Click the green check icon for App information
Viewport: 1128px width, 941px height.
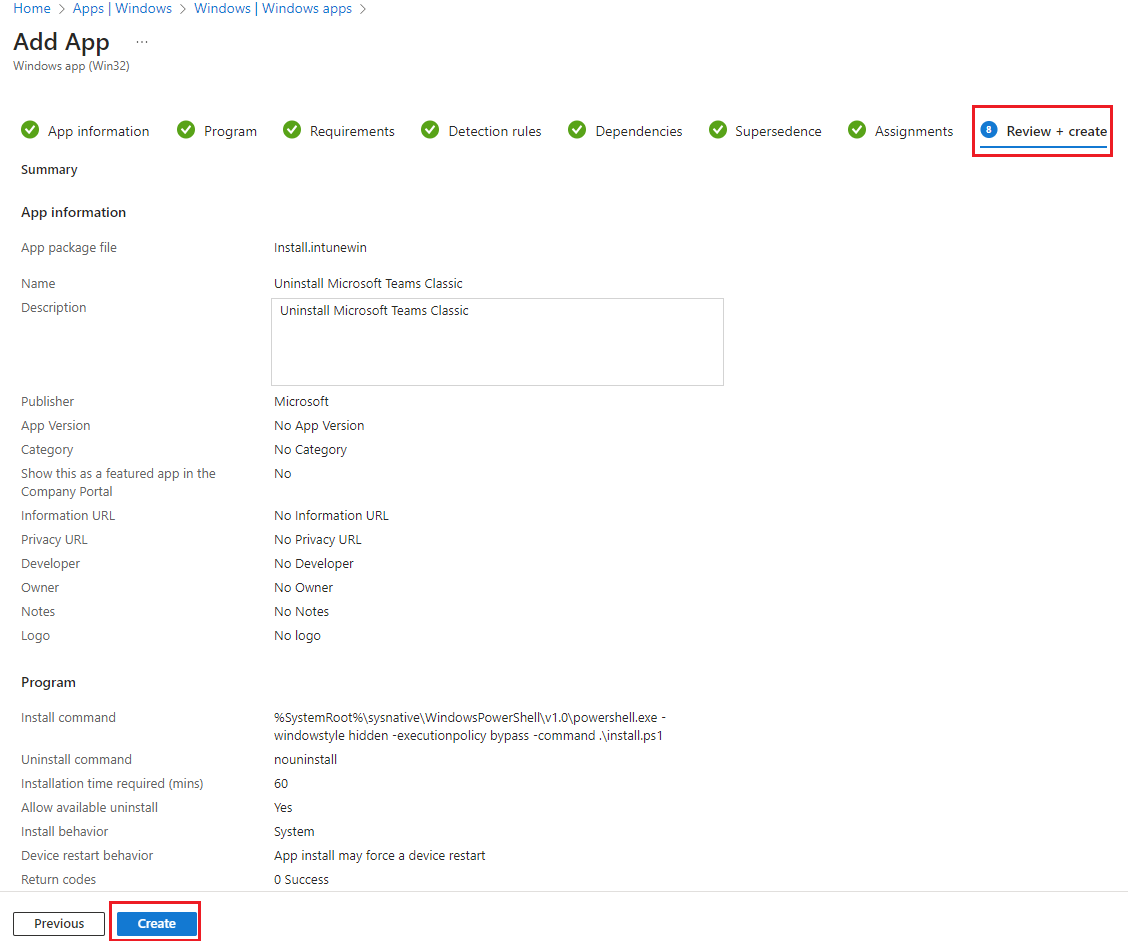tap(30, 129)
